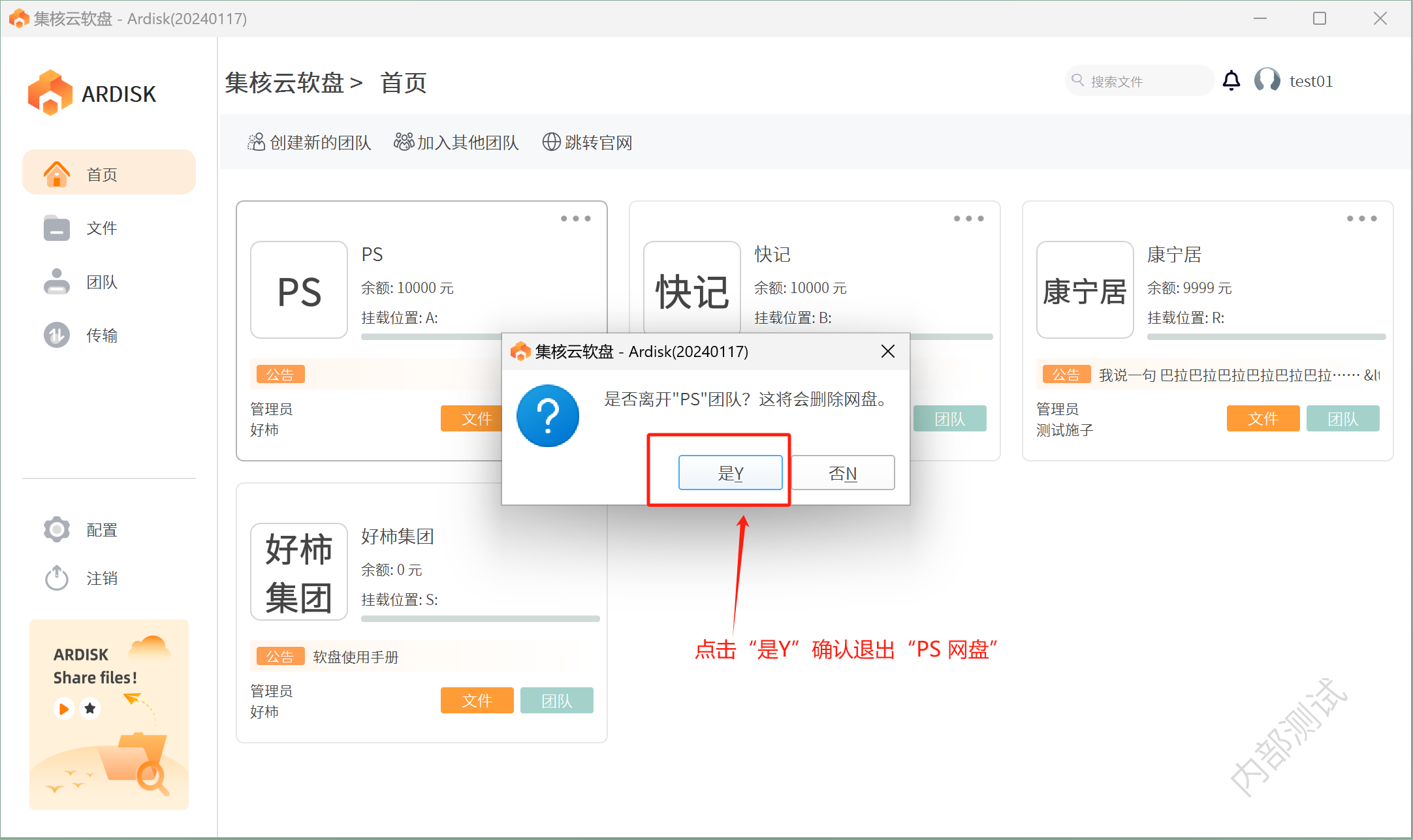Click the 注销 logout power icon
This screenshot has width=1413, height=840.
(57, 578)
